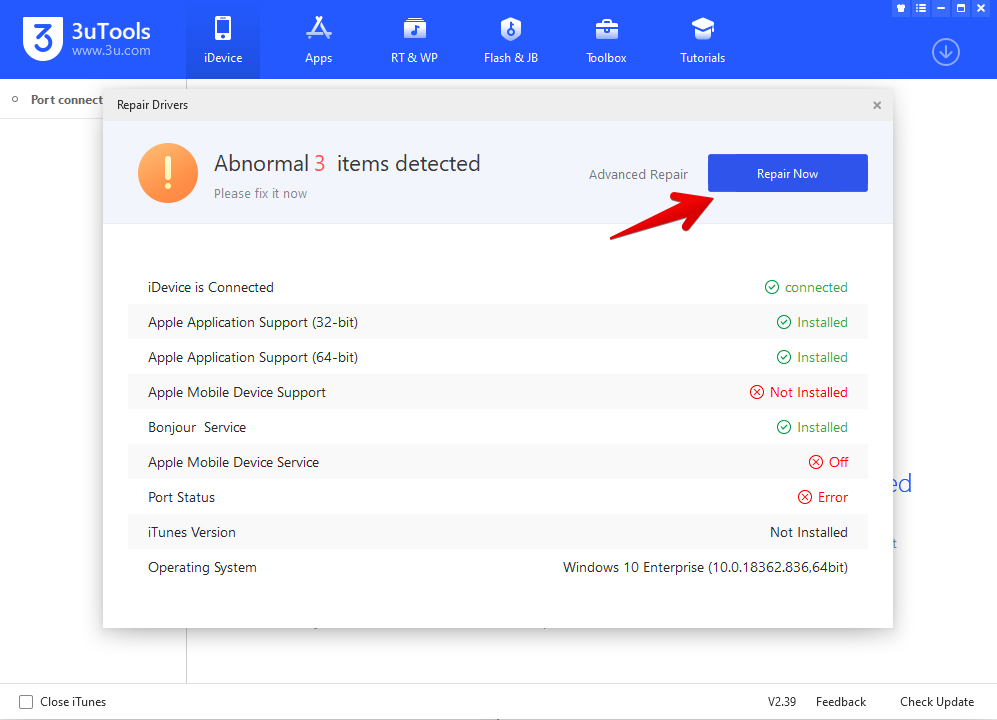The width and height of the screenshot is (997, 720).
Task: Select 'Port Status' label
Action: (181, 497)
